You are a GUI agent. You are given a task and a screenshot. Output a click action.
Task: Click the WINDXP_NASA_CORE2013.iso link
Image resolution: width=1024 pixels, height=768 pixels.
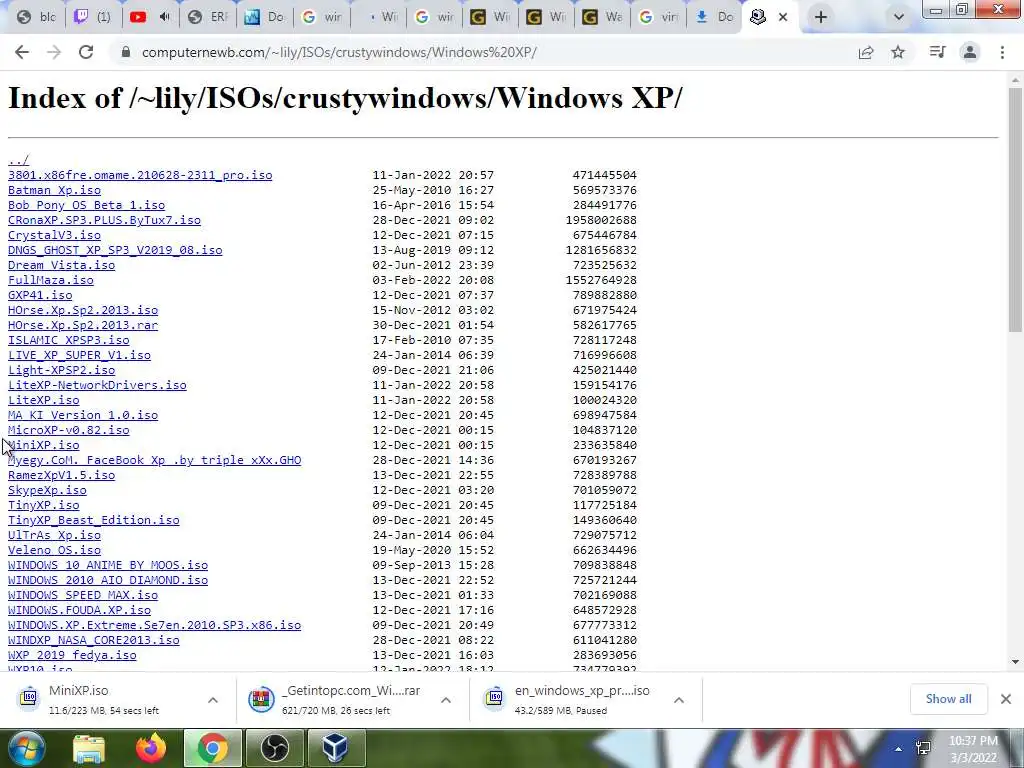[93, 640]
